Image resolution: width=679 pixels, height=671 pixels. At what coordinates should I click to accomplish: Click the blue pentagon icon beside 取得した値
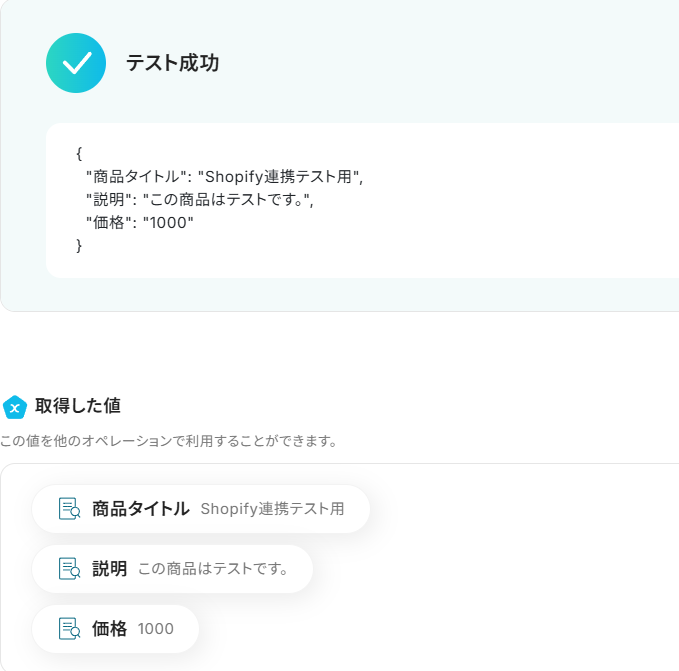tap(15, 407)
